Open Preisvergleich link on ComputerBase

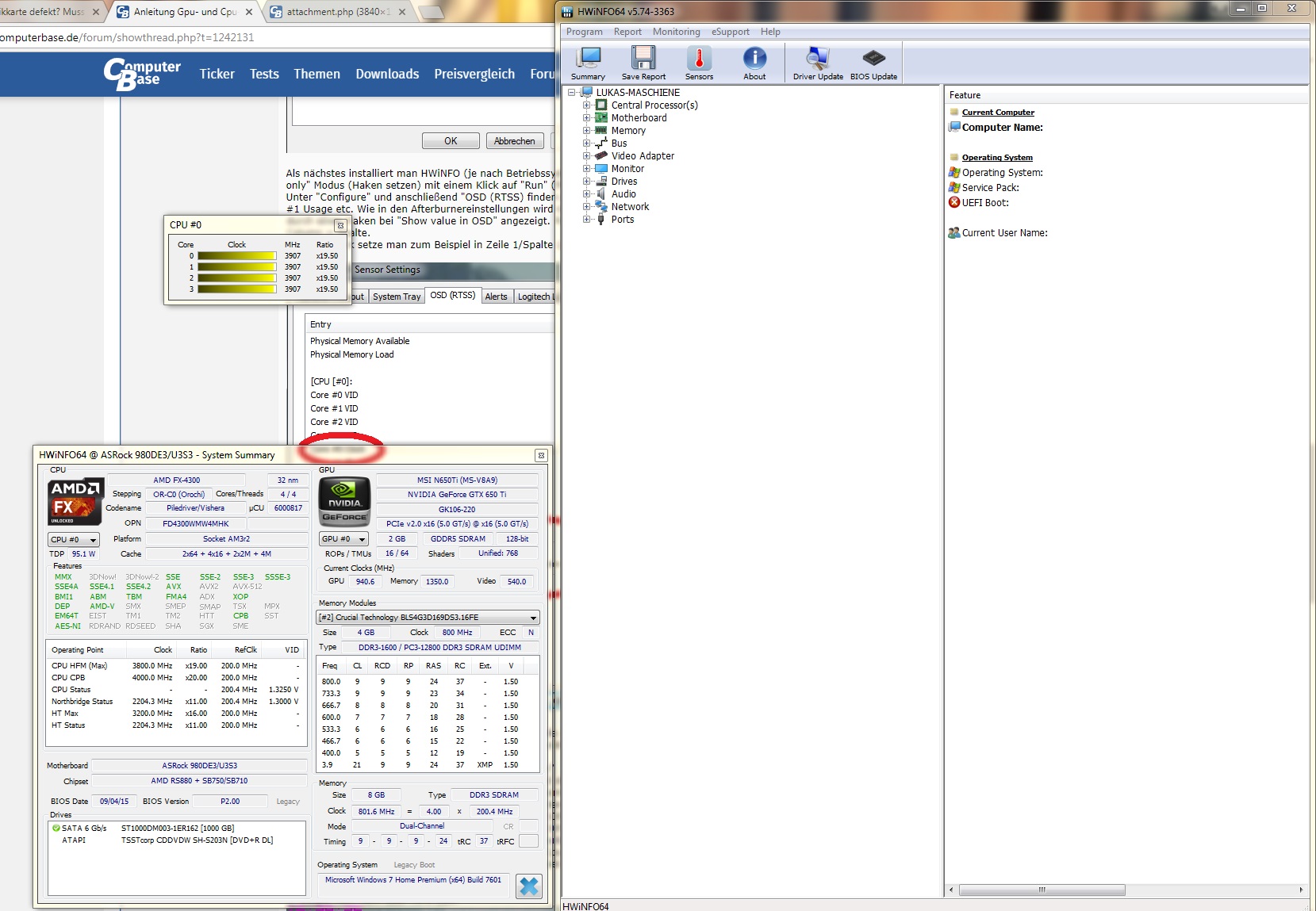pos(474,74)
